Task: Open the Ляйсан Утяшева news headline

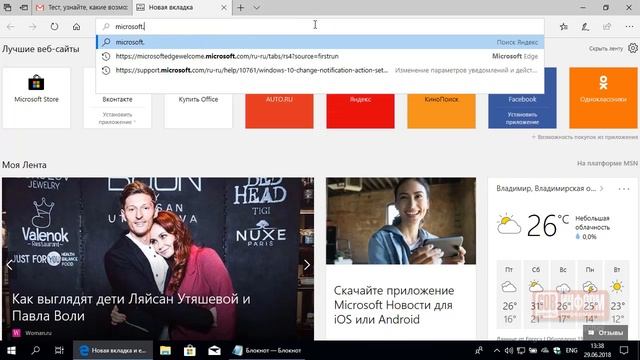Action: coord(131,307)
